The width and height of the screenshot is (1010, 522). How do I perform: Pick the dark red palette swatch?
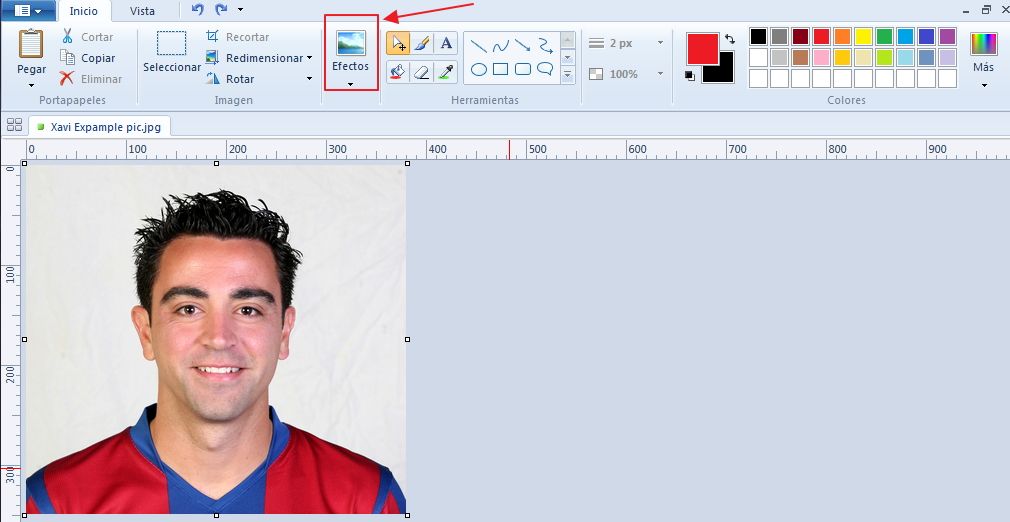800,36
